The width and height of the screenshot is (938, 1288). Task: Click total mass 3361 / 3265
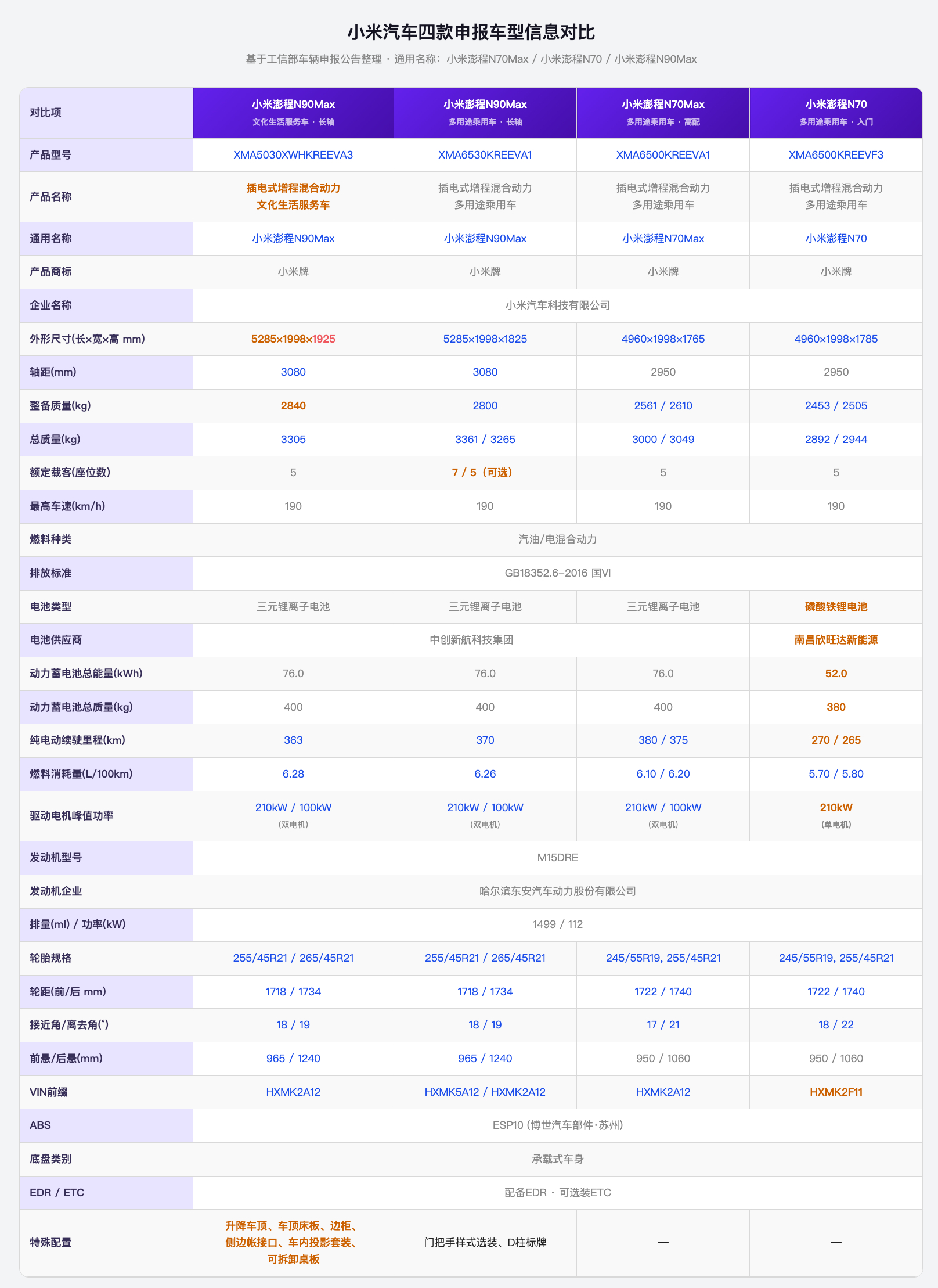pyautogui.click(x=485, y=440)
